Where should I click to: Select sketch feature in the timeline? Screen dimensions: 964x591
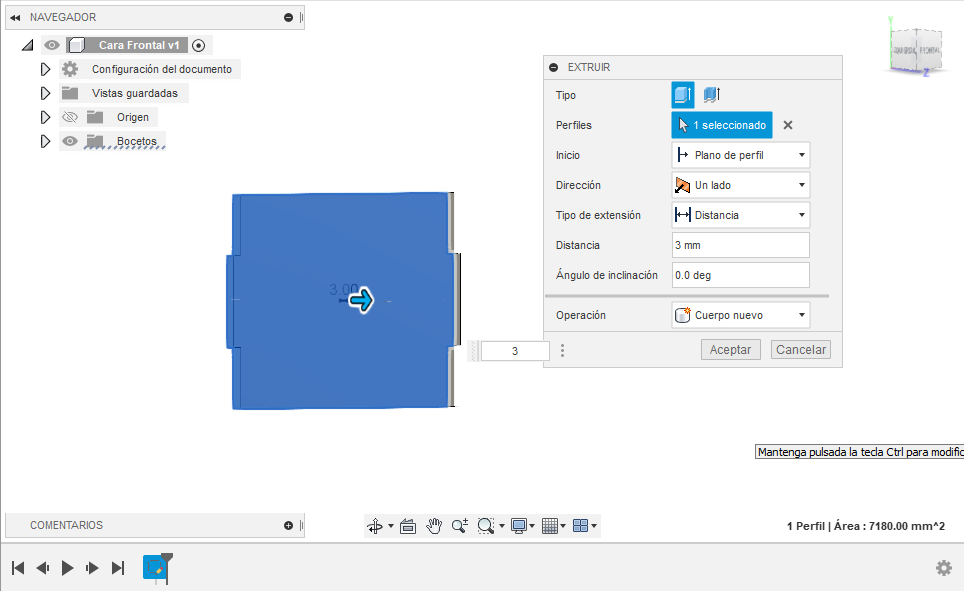tap(155, 567)
